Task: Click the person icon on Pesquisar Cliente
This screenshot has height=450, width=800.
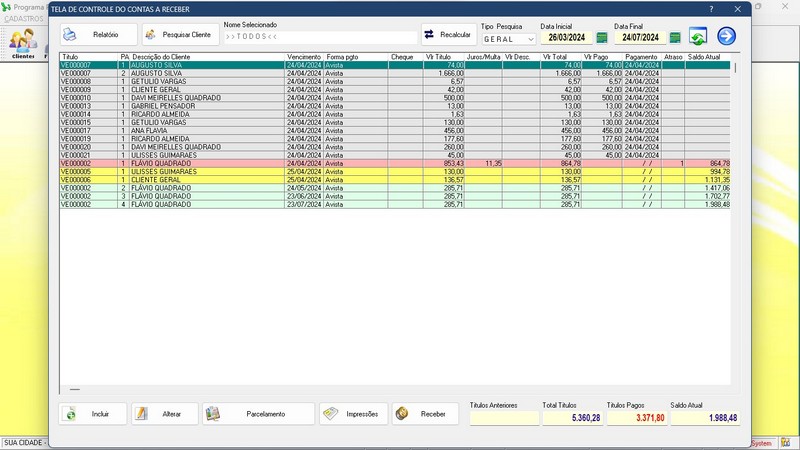Action: (x=150, y=35)
